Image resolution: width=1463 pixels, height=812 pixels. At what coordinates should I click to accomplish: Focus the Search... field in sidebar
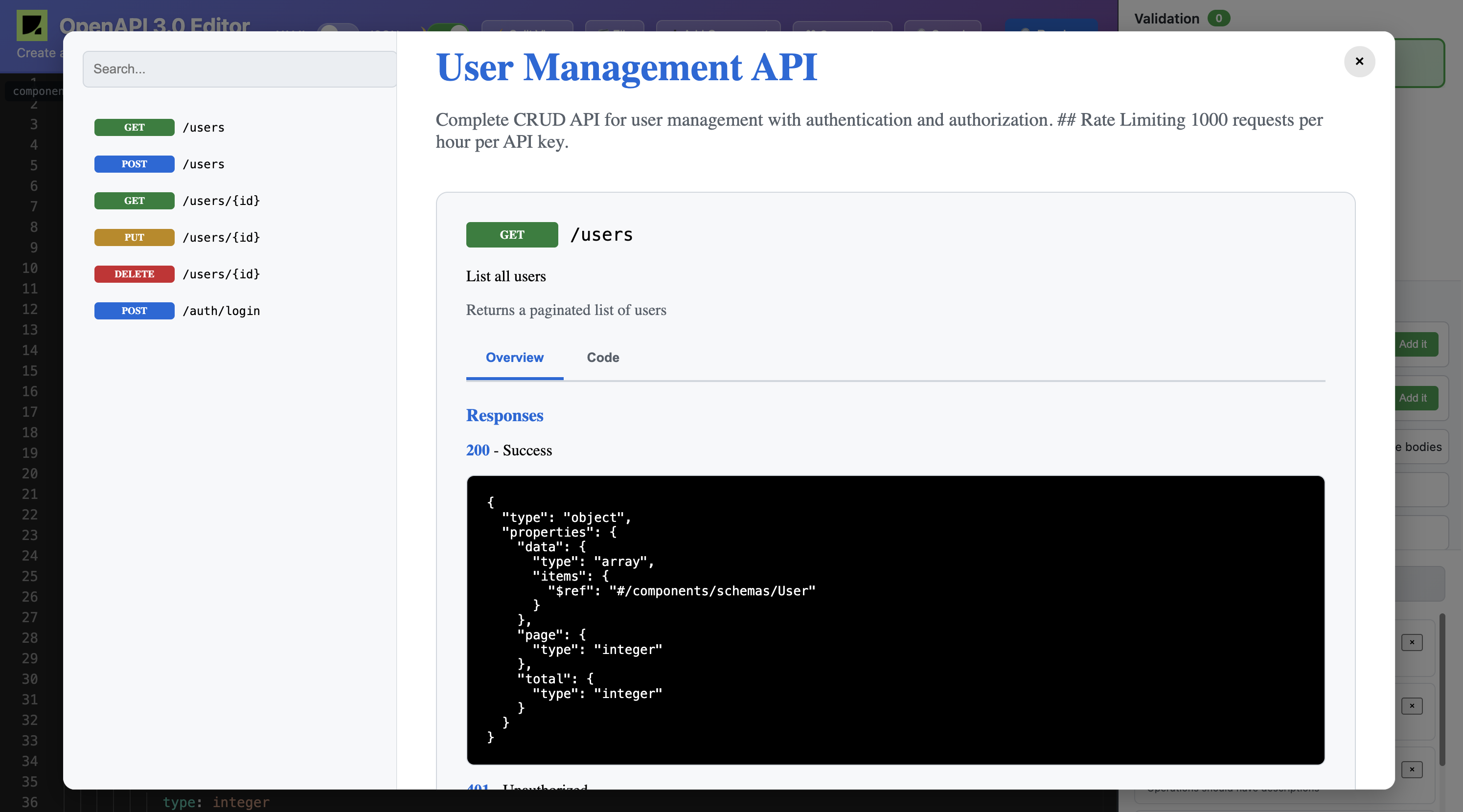coord(239,68)
